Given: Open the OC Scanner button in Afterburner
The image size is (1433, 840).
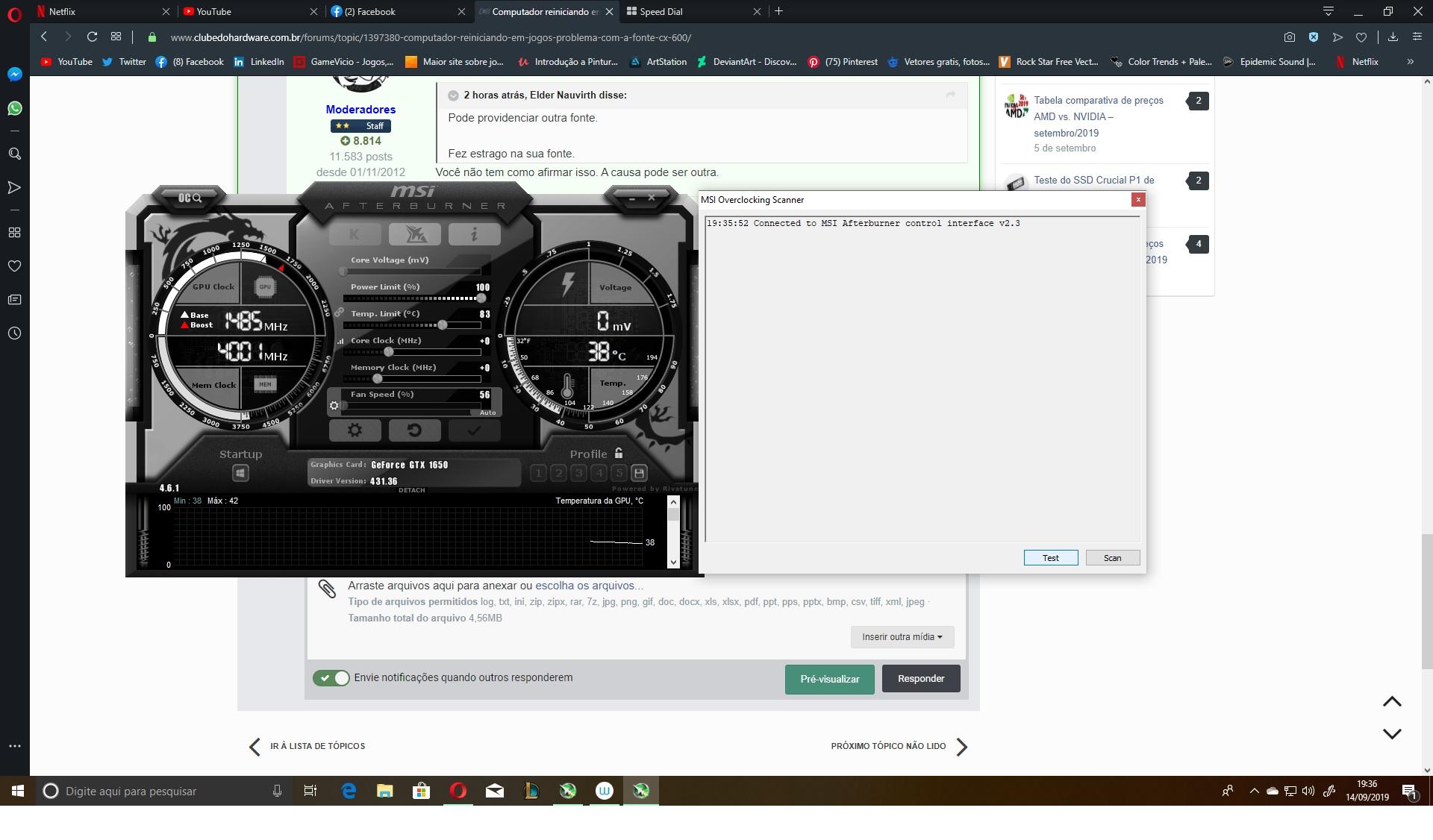Looking at the screenshot, I should click(x=190, y=198).
